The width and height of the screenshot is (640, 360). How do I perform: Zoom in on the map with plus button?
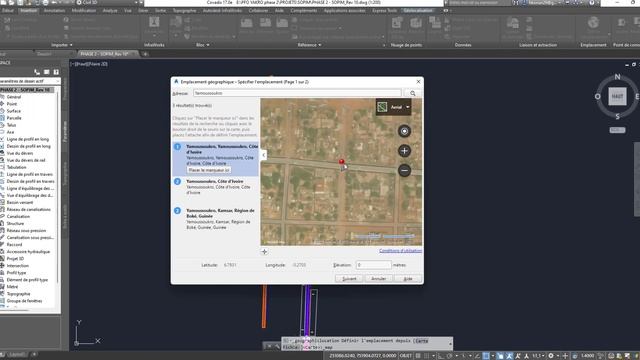404,151
